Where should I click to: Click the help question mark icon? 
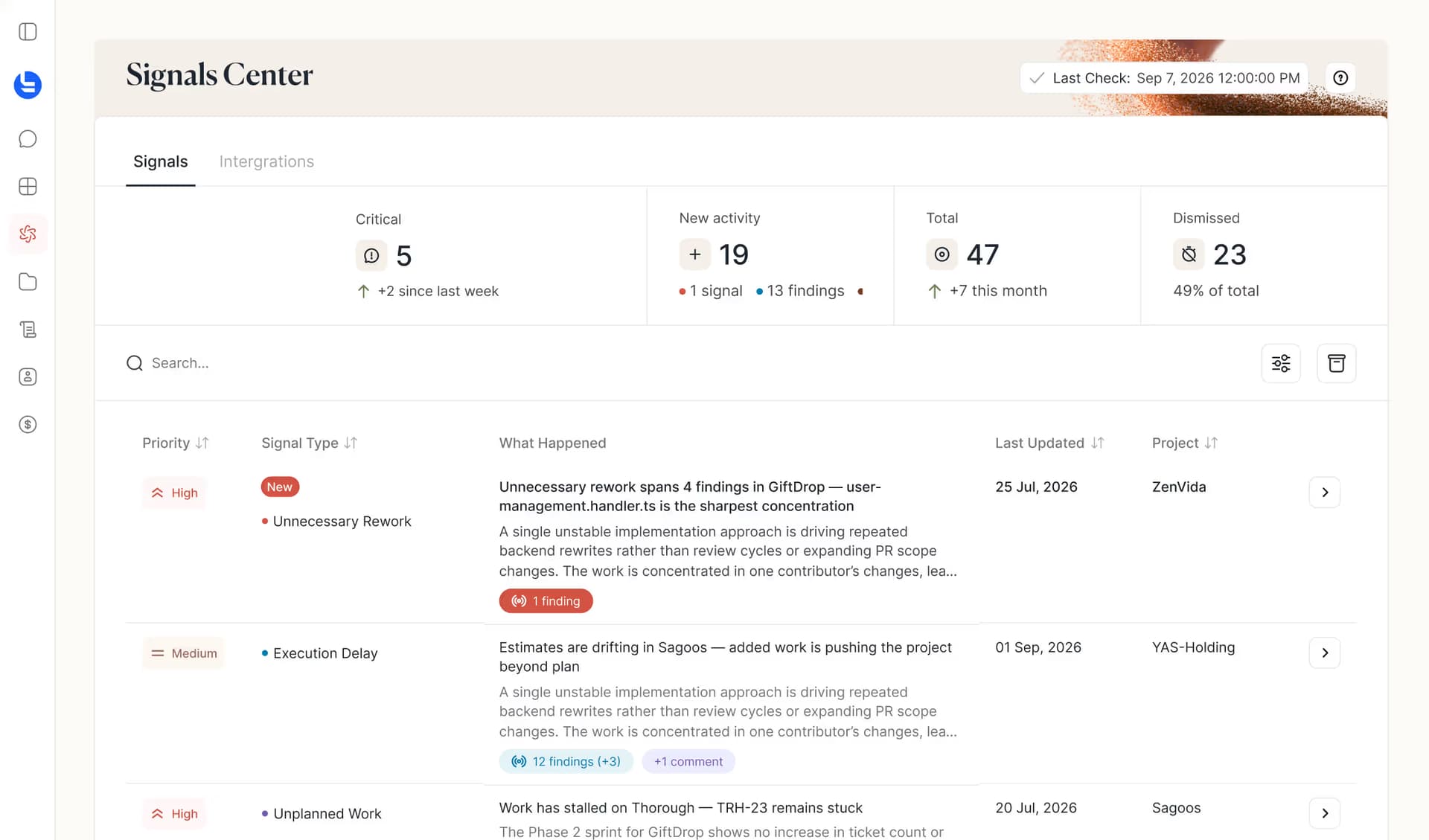(x=1340, y=78)
